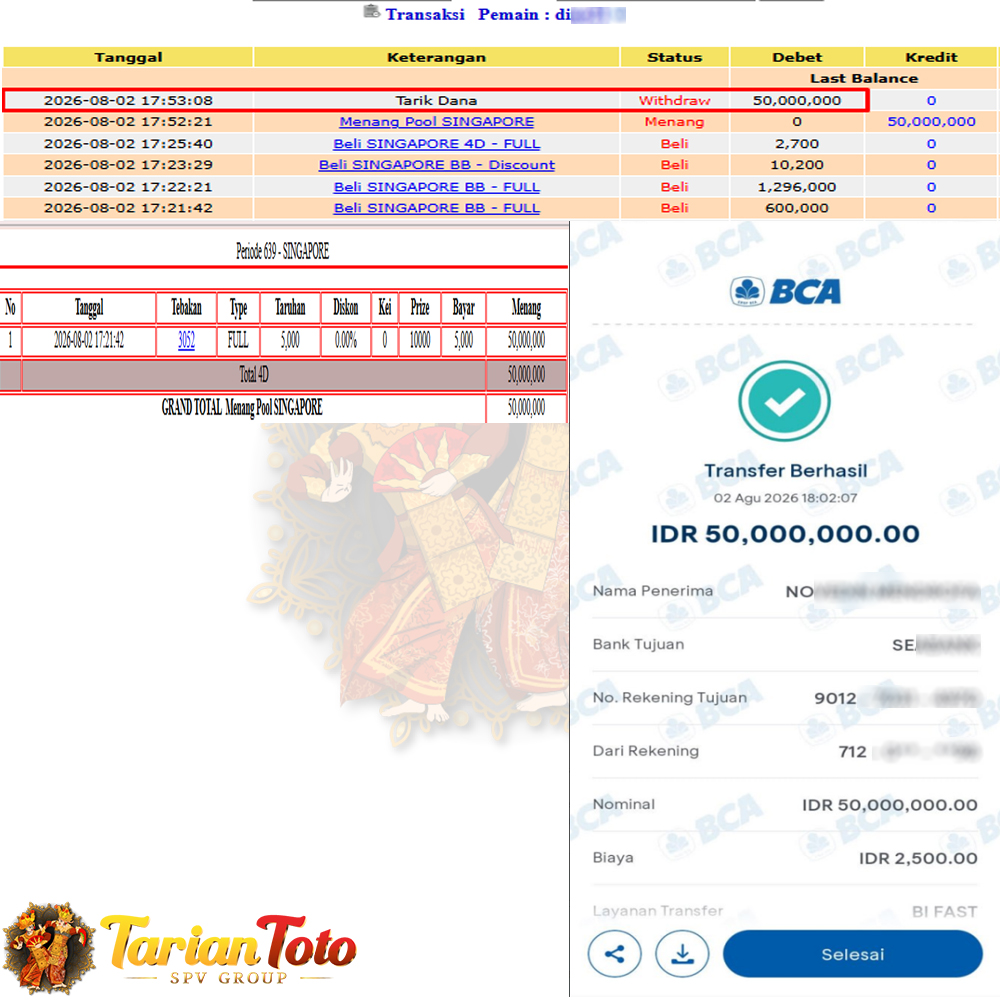Click the Tebakan column header
Image resolution: width=1000 pixels, height=1000 pixels.
point(186,307)
